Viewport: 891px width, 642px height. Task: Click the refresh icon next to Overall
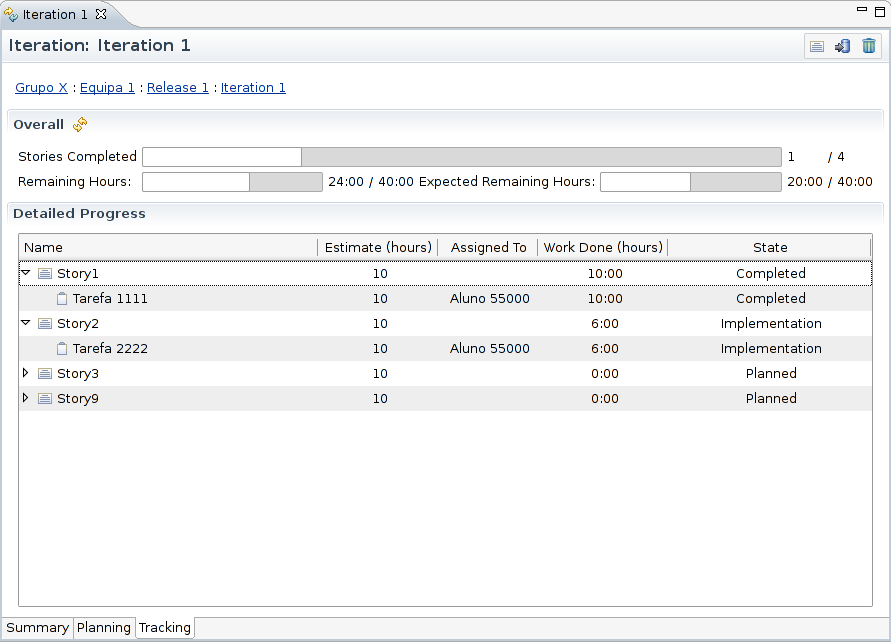tap(80, 125)
